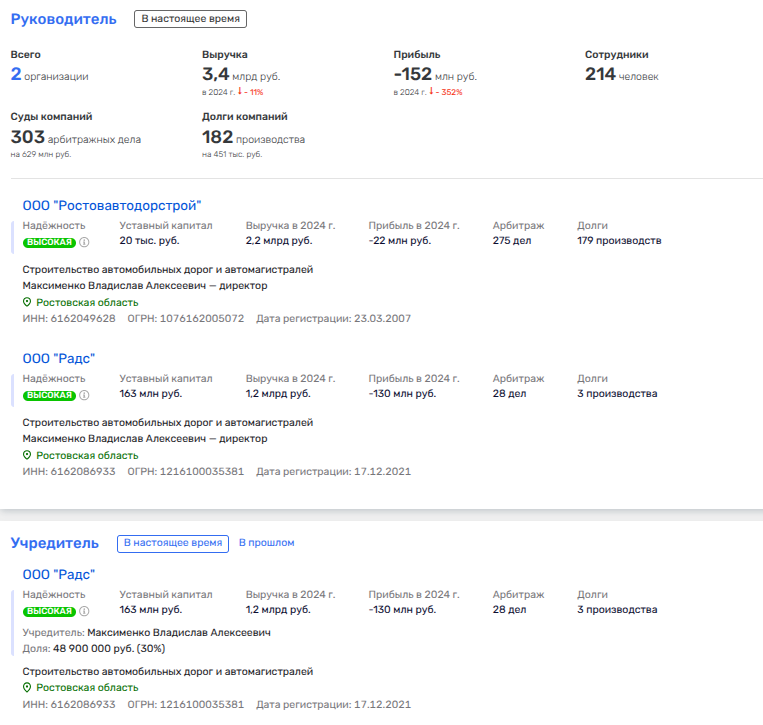The height and width of the screenshot is (725, 763).
Task: Select 'В настоящее время' filter next to Учредитель
Action: pos(172,543)
